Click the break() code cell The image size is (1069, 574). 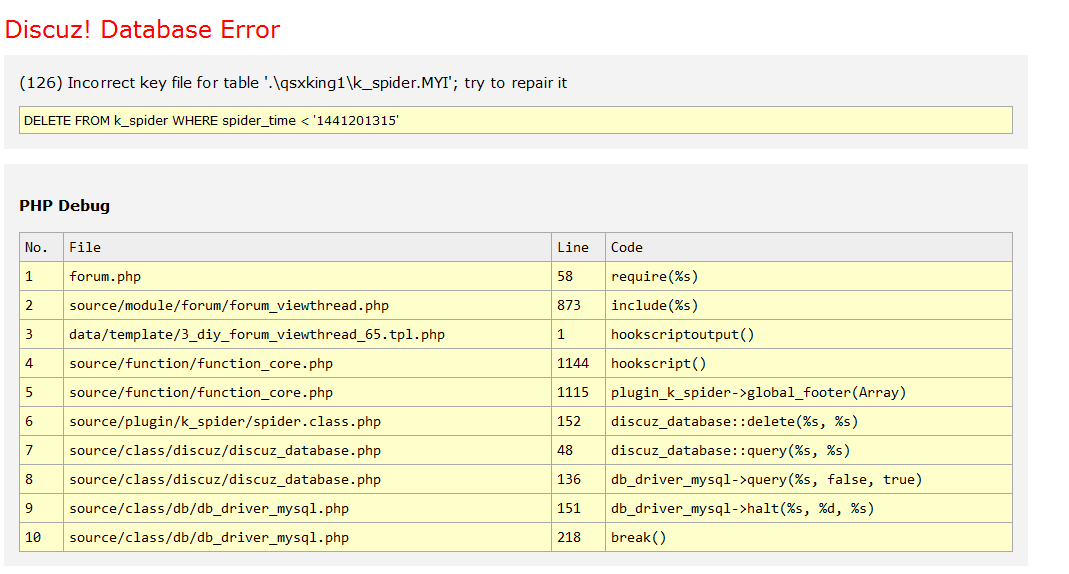(x=639, y=537)
